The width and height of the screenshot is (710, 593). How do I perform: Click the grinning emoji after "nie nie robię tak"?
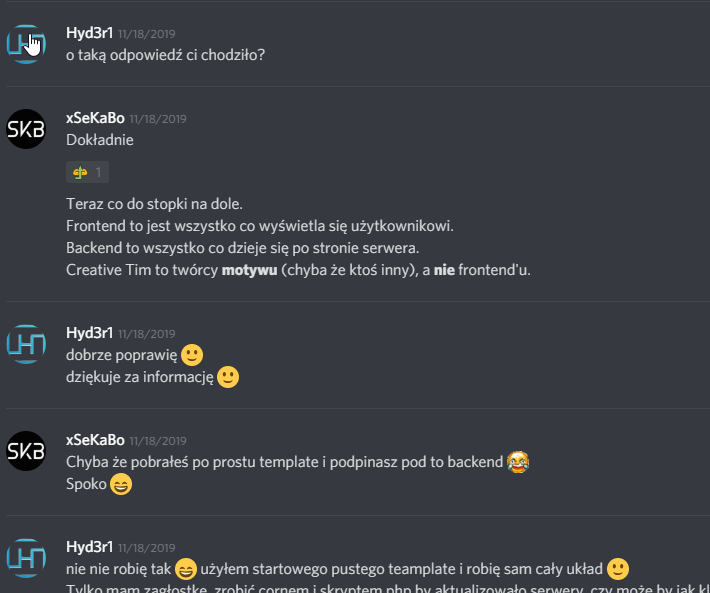(x=186, y=569)
